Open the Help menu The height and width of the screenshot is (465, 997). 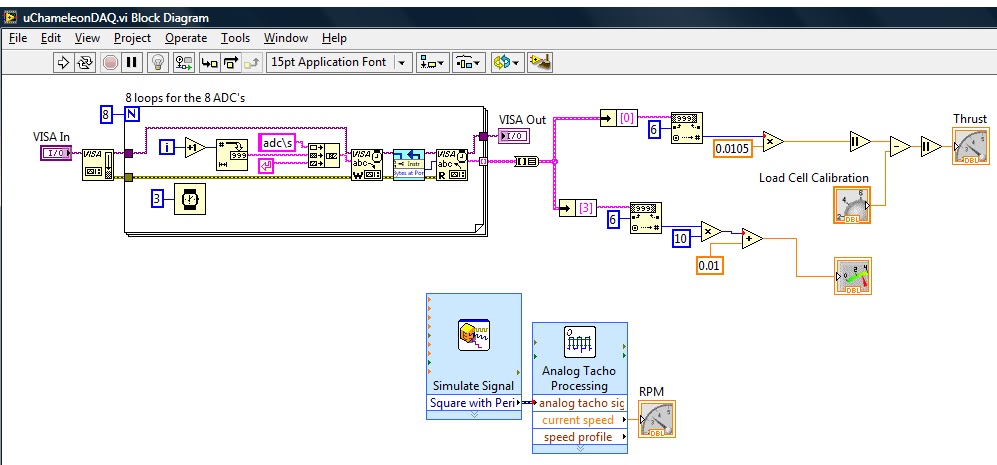(x=334, y=38)
